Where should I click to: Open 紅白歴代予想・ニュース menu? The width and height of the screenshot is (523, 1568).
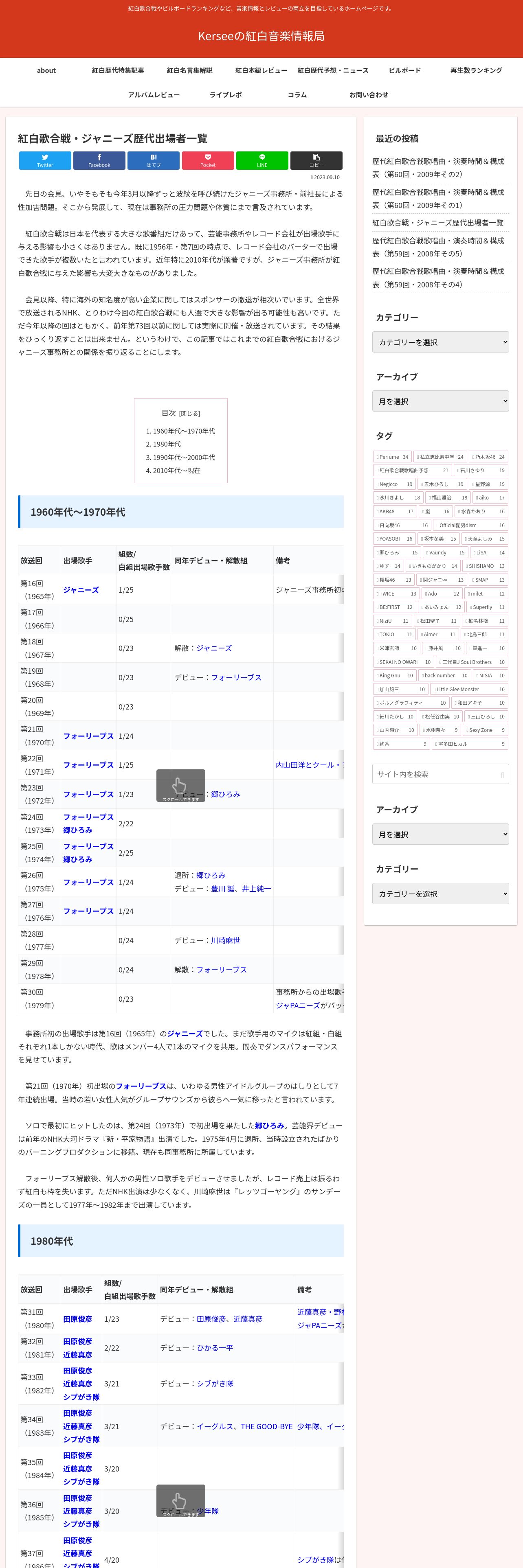tap(333, 70)
